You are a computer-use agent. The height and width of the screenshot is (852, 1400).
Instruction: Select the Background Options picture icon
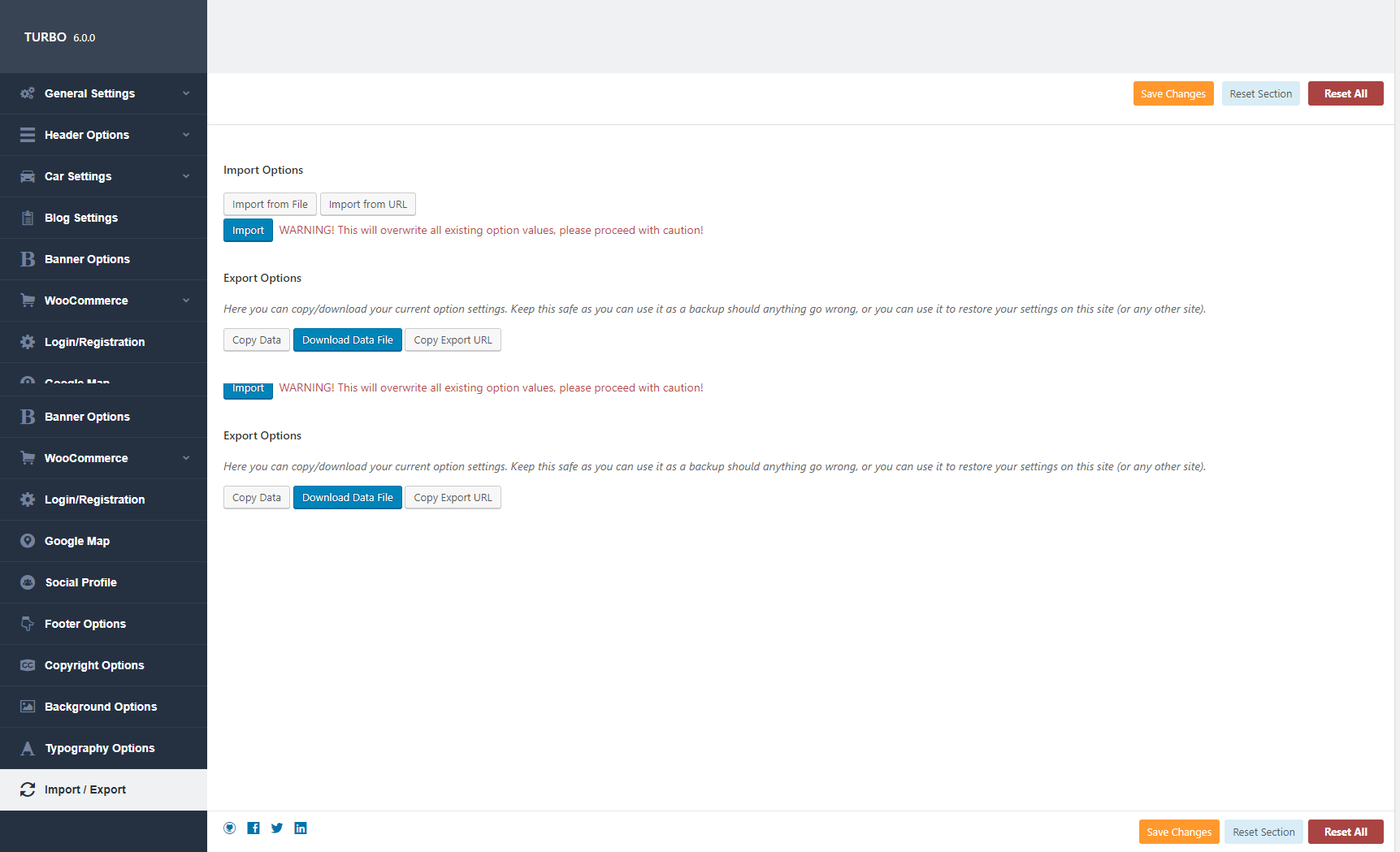(x=28, y=707)
